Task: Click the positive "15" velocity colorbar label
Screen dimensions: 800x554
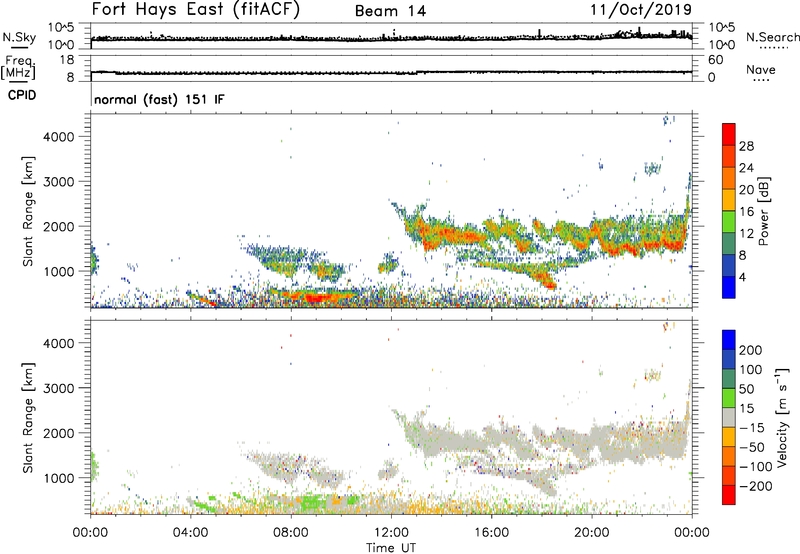Action: [x=746, y=409]
